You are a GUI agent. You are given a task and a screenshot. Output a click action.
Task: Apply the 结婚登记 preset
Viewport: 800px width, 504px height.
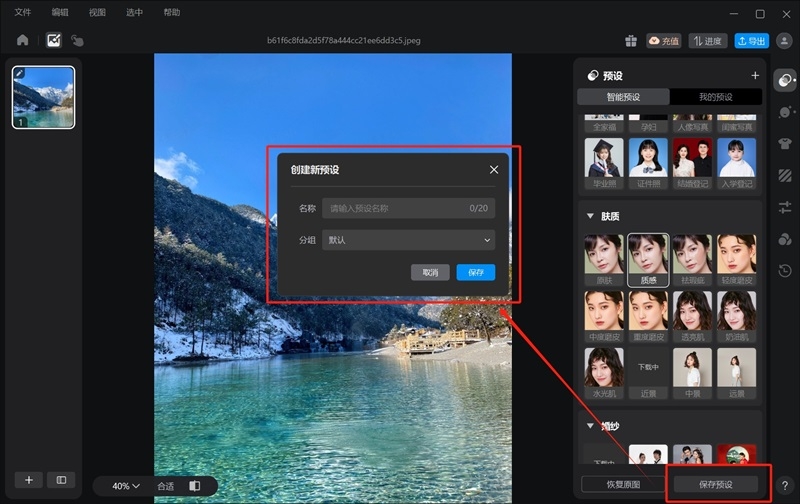tap(692, 163)
